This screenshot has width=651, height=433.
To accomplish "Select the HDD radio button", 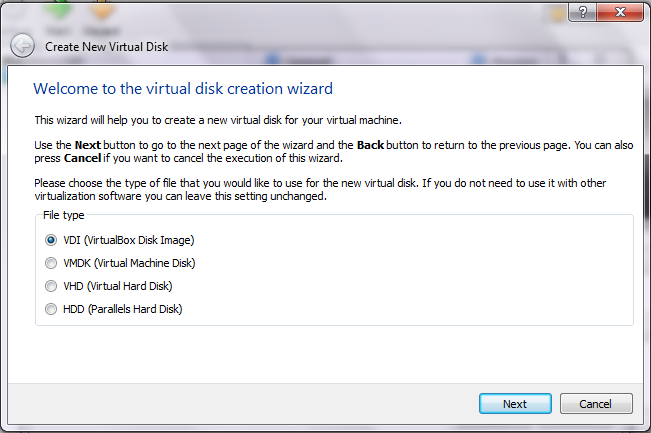I will (x=51, y=309).
